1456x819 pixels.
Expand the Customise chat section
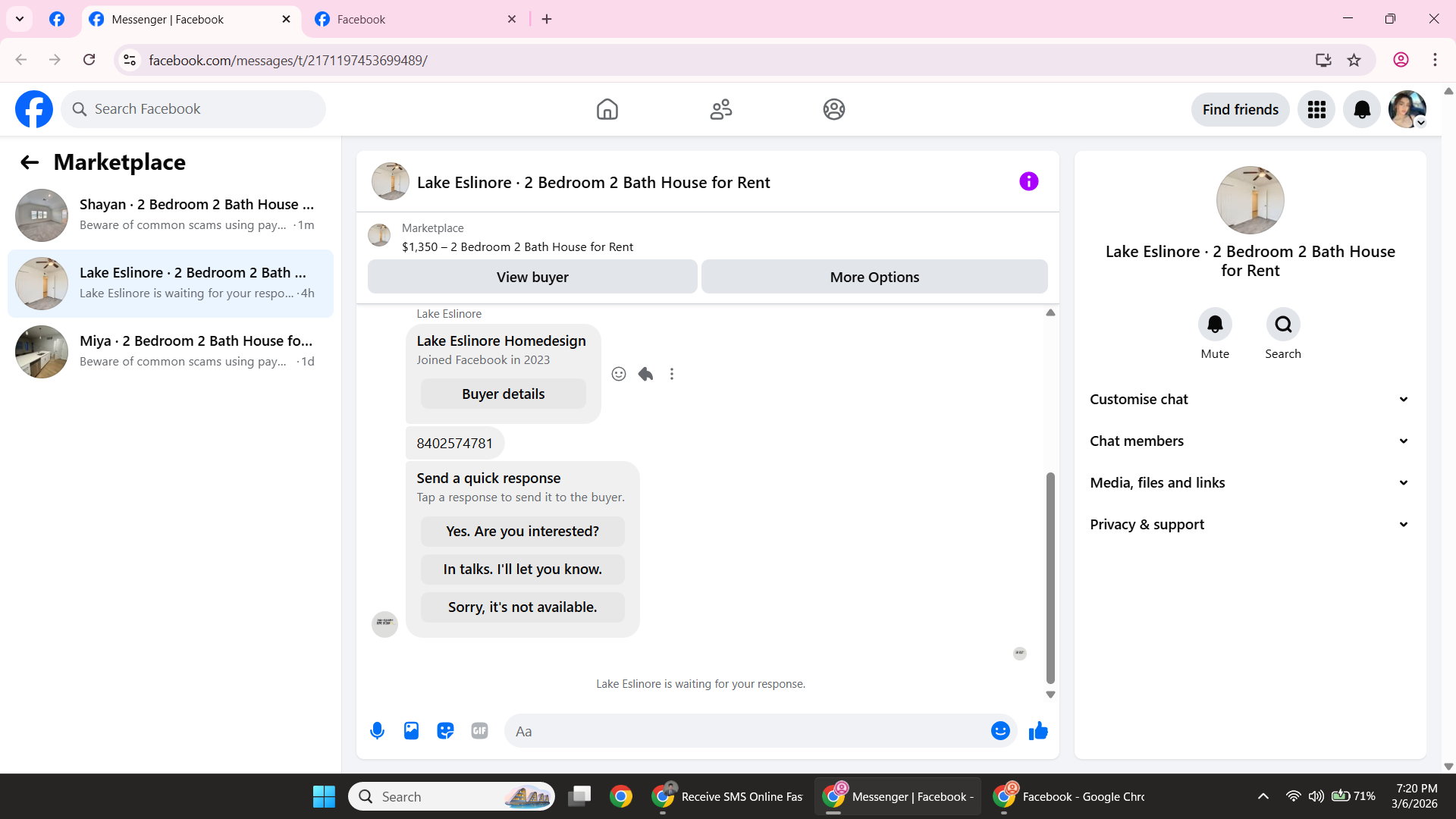click(x=1250, y=400)
